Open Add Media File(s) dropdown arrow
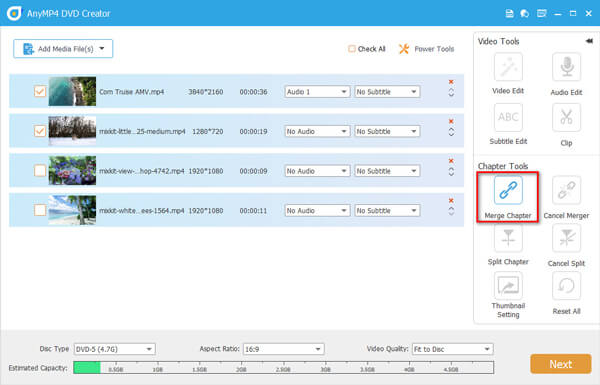Screen dimensions: 600x385 click(102, 49)
